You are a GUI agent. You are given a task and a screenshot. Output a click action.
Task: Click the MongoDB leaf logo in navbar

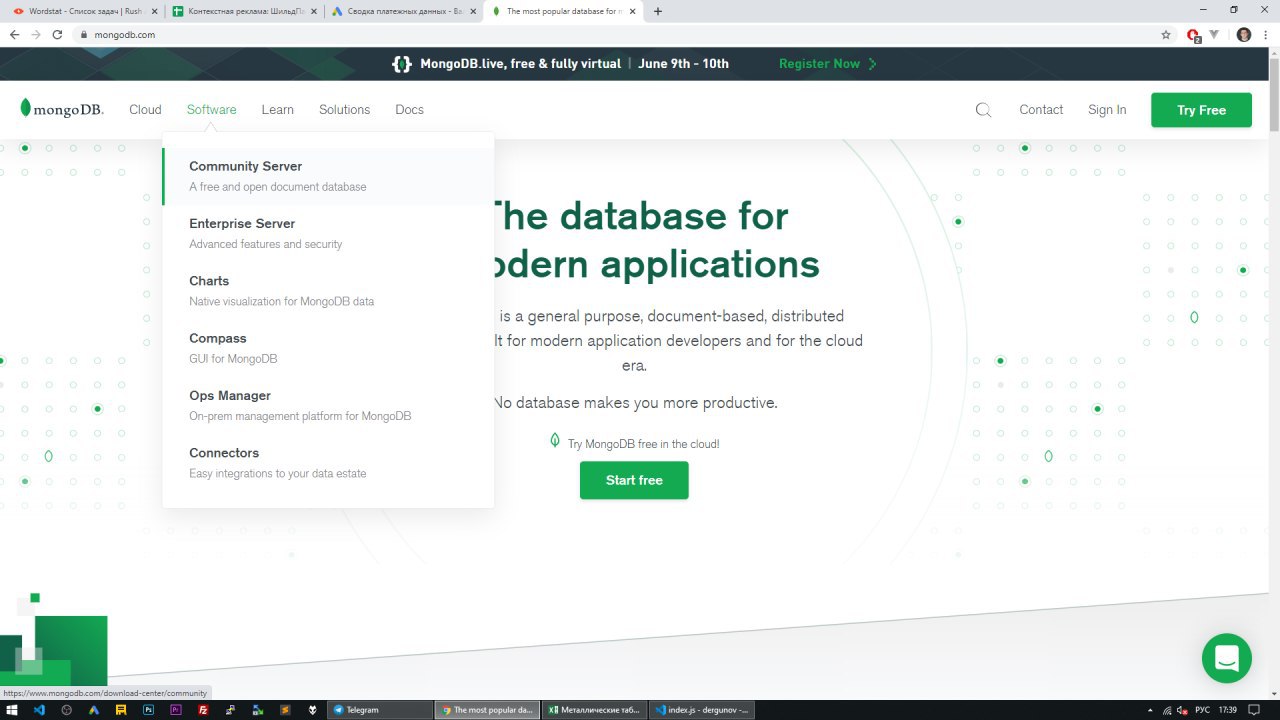click(x=61, y=109)
